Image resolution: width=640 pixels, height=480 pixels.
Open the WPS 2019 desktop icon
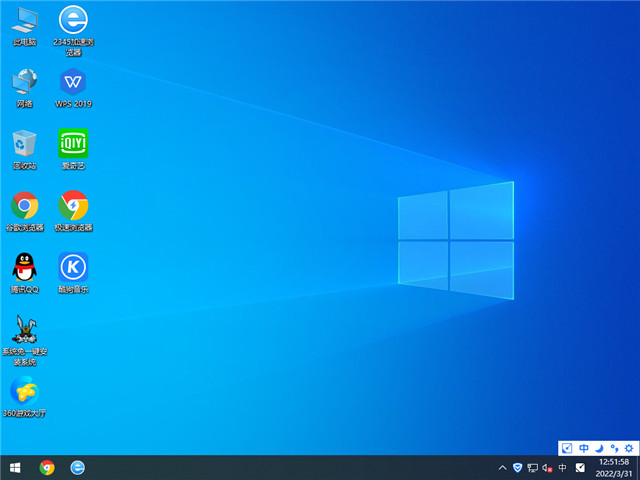(73, 84)
